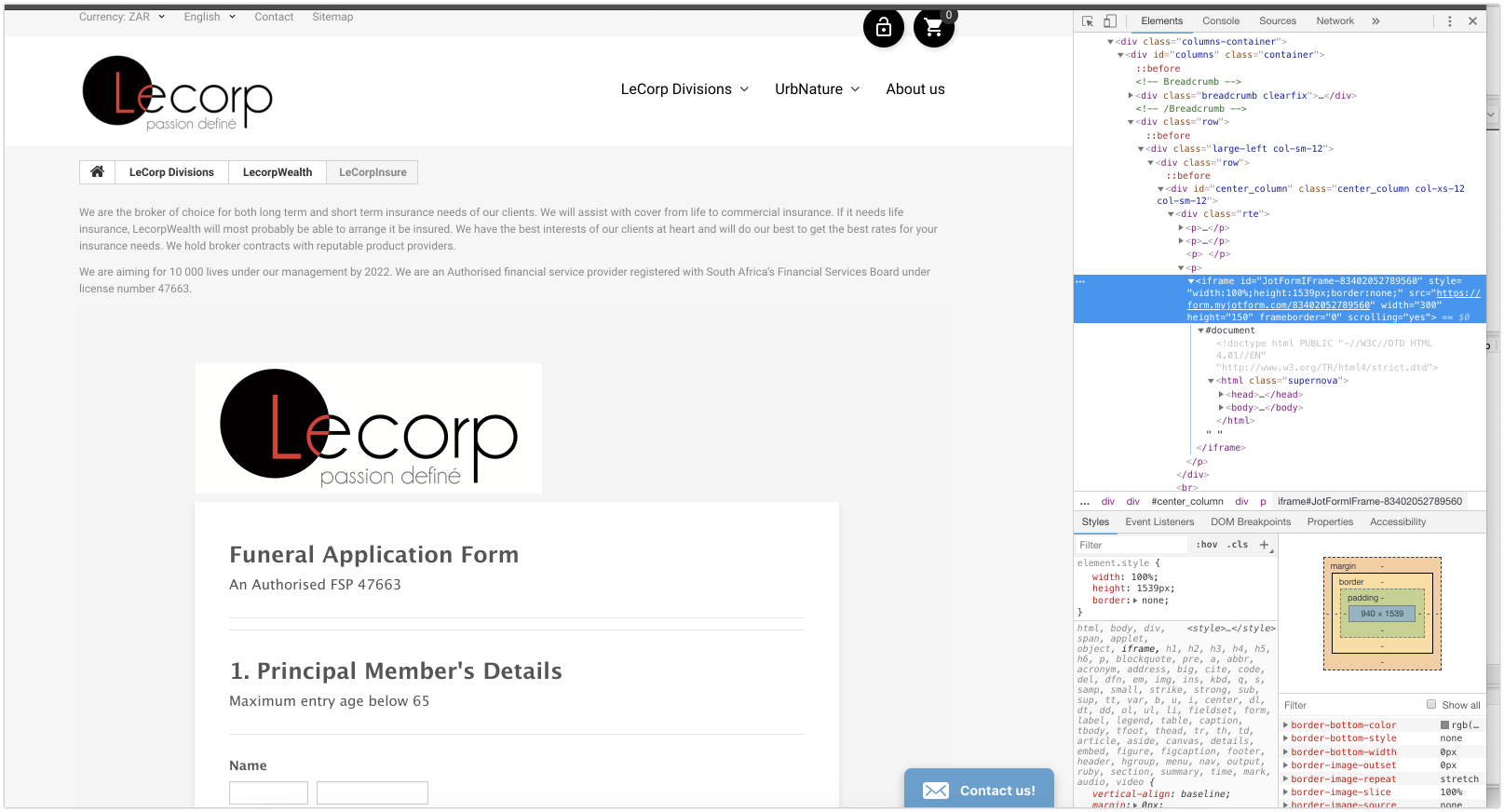Expand the LeCorp Divisions nav menu
The height and width of the screenshot is (812, 1504).
pyautogui.click(x=684, y=89)
